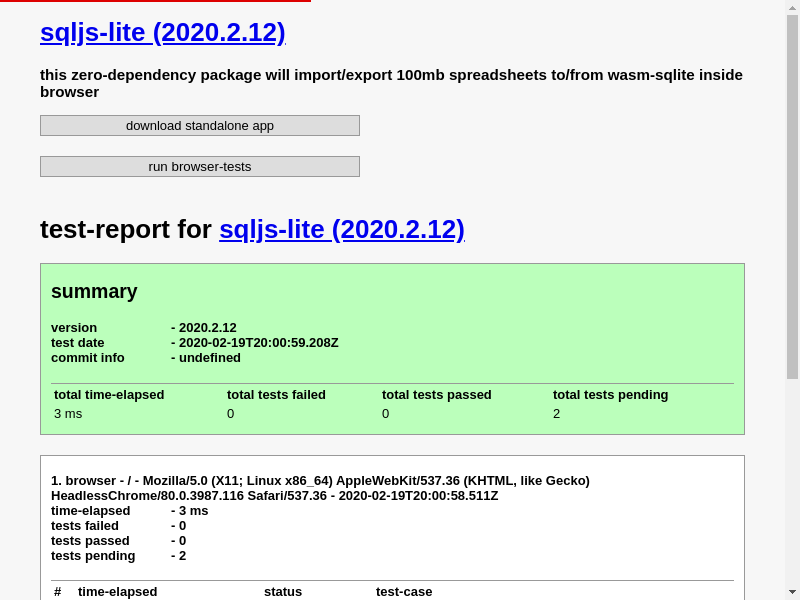Click the total time-elapsed column header
The width and height of the screenshot is (800, 600).
pyautogui.click(x=109, y=395)
